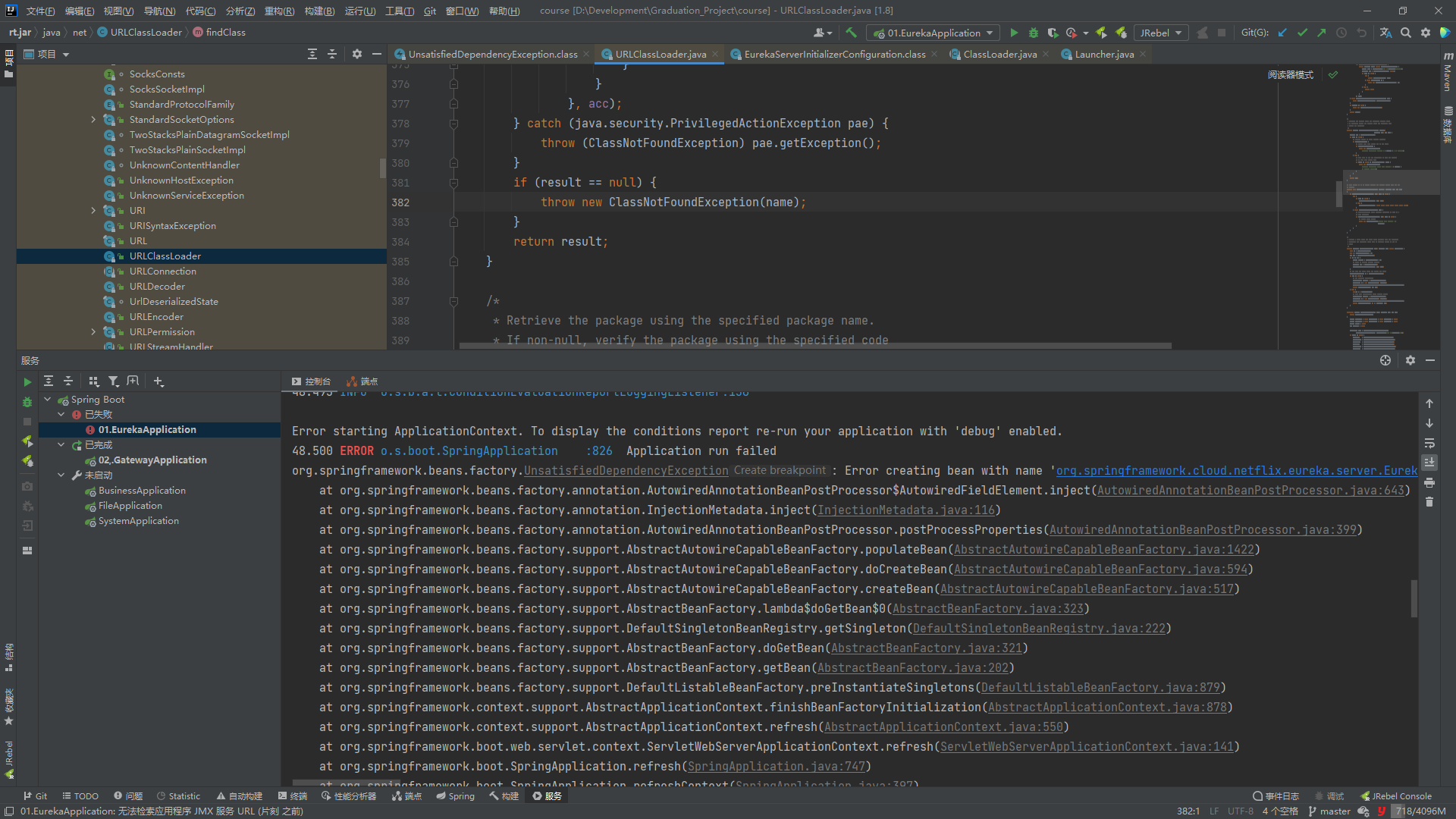Viewport: 1456px width, 819px height.
Task: Click the Debug bug icon in main toolbar
Action: pos(1034,33)
